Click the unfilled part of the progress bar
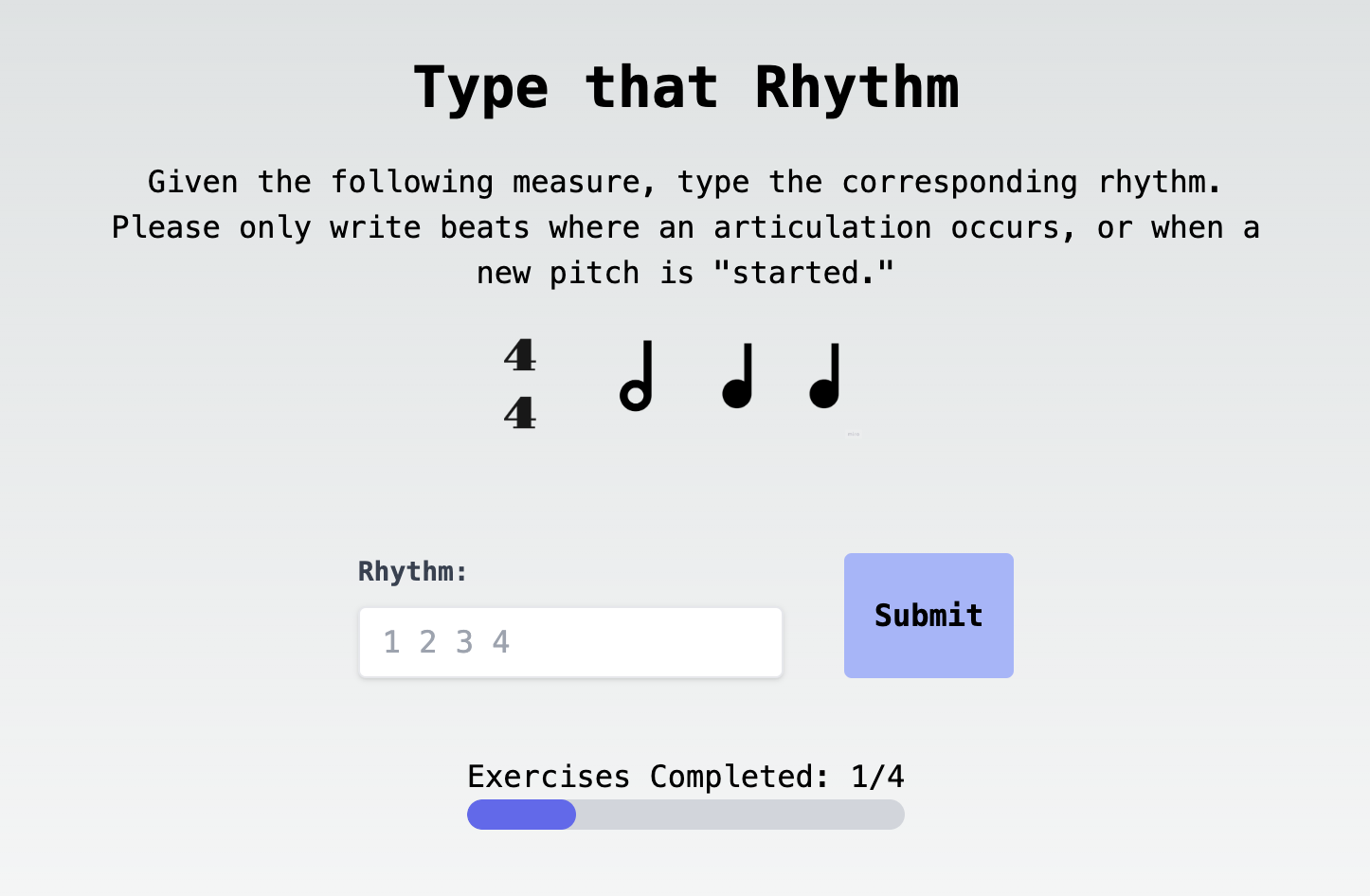This screenshot has height=896, width=1370. click(739, 815)
